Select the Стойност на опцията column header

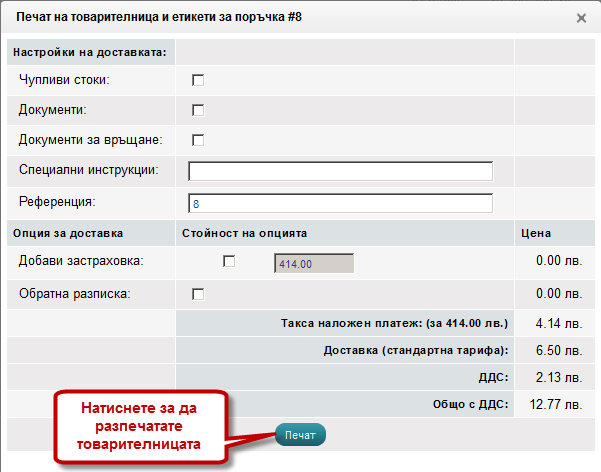[x=244, y=233]
